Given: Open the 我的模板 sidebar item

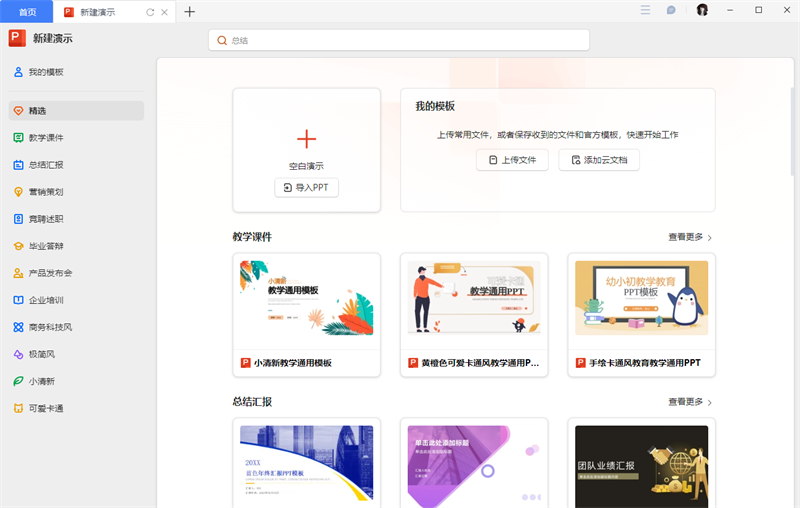Looking at the screenshot, I should [46, 72].
